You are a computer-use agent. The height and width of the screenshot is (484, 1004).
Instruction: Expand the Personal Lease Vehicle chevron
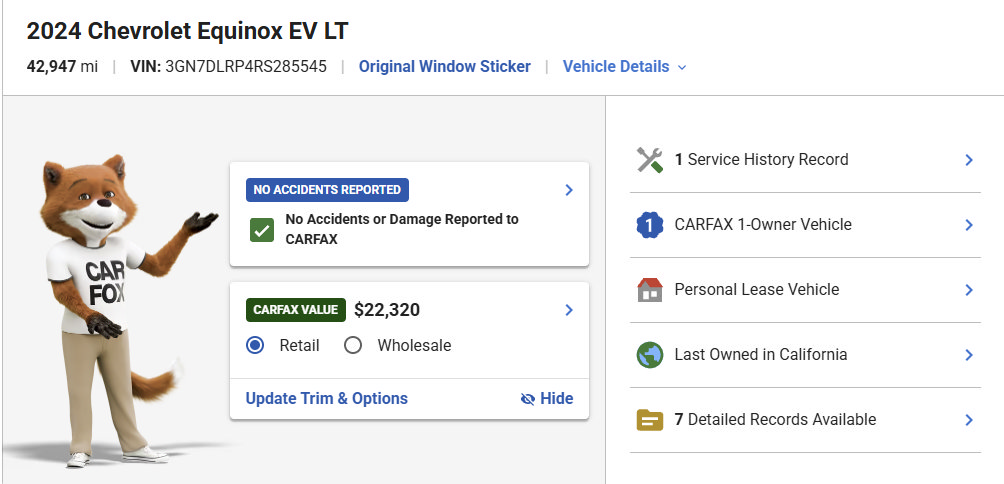[969, 290]
